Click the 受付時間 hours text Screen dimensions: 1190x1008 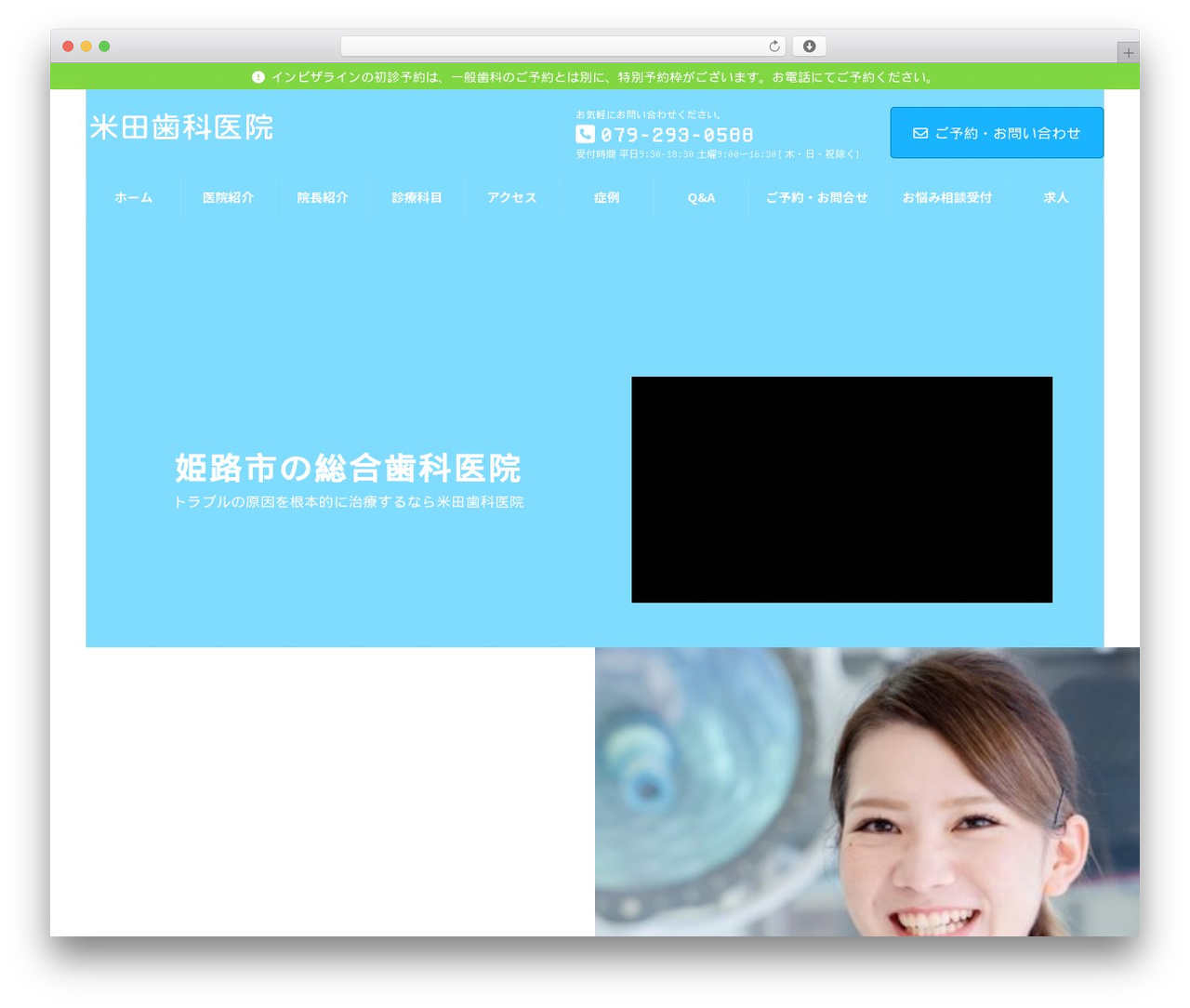(x=717, y=154)
